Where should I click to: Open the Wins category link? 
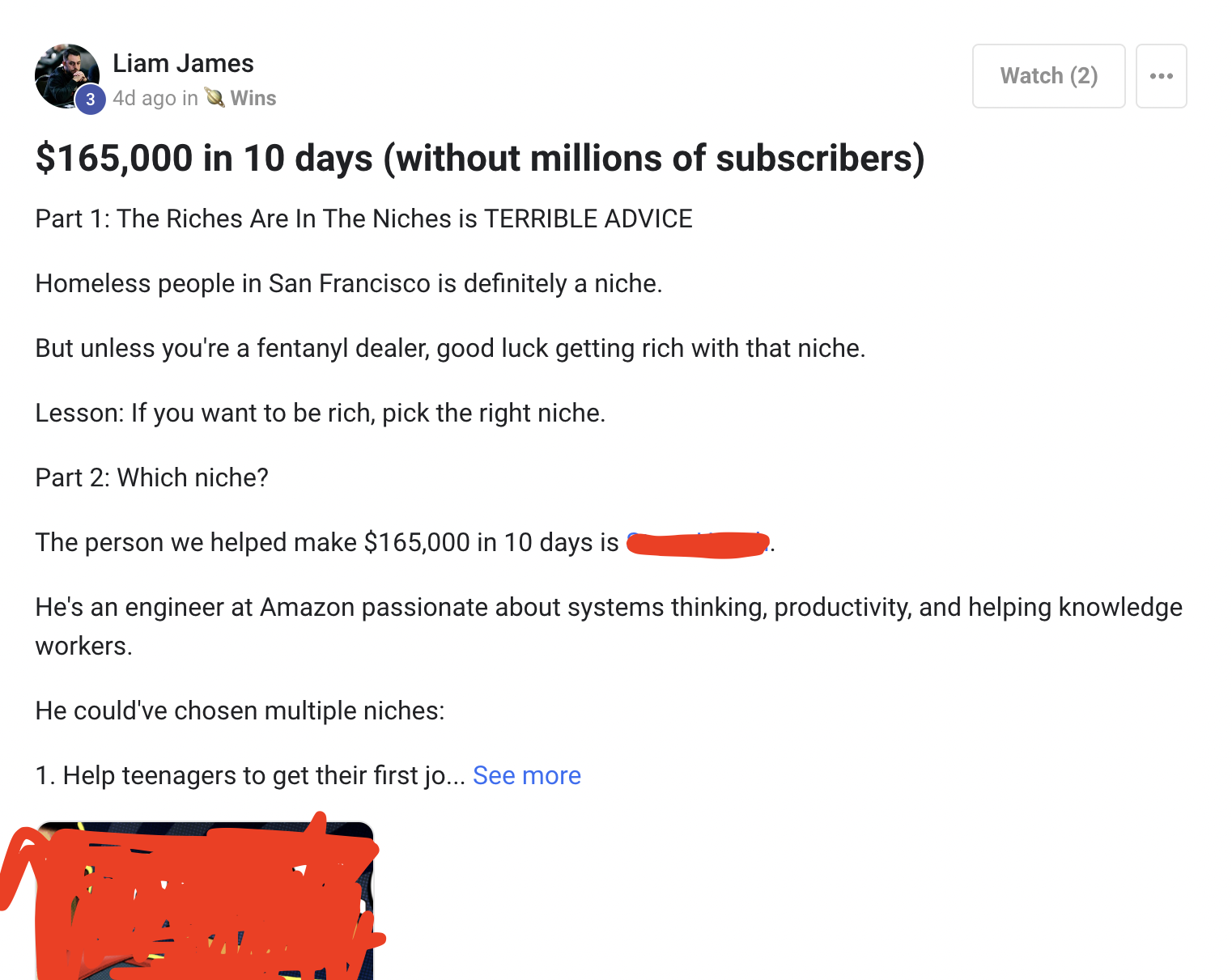coord(253,98)
